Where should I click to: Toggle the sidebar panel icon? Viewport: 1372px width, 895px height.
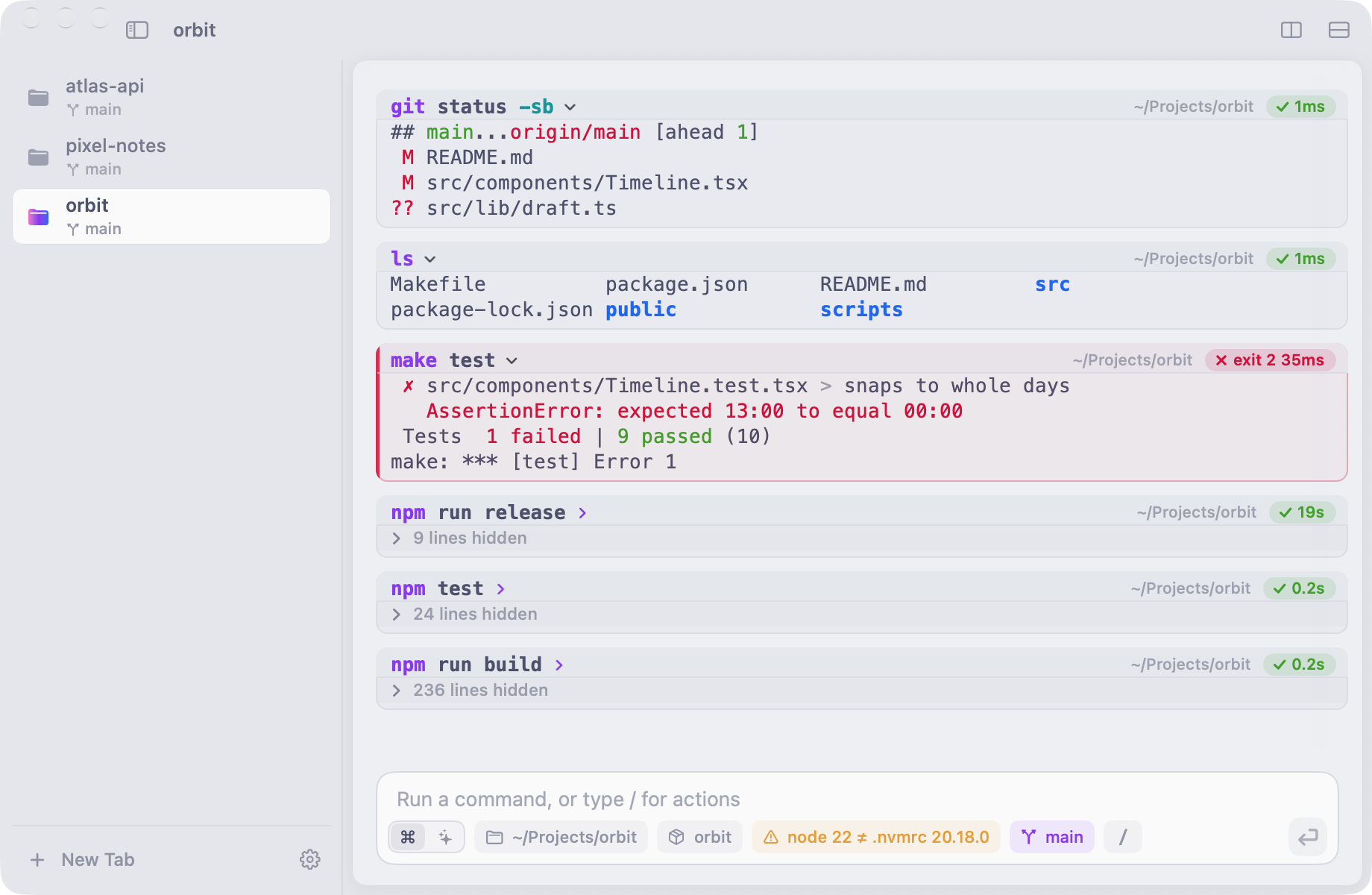pos(137,30)
